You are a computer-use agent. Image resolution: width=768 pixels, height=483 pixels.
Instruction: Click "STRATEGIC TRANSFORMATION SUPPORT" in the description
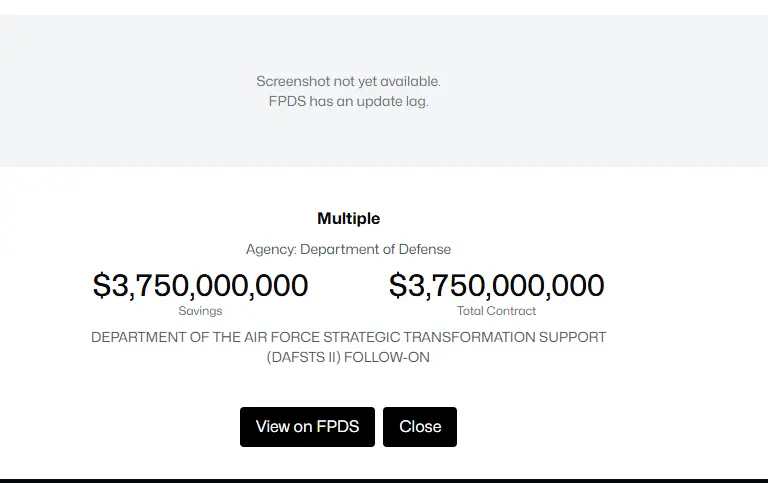pyautogui.click(x=450, y=338)
